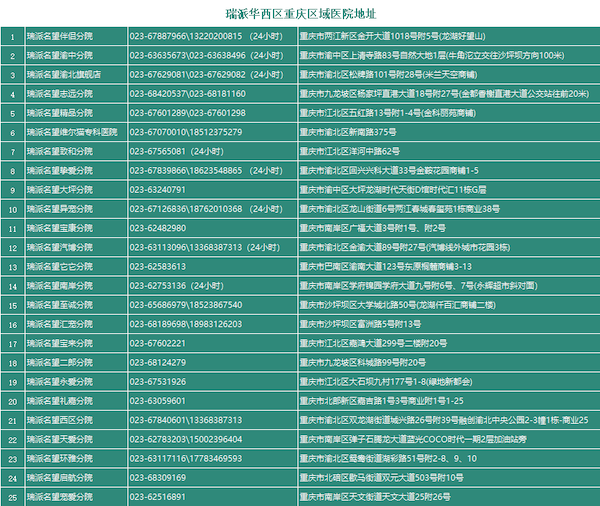Select hospital name 瑞派名望环雅分院
The height and width of the screenshot is (506, 600).
[60, 459]
